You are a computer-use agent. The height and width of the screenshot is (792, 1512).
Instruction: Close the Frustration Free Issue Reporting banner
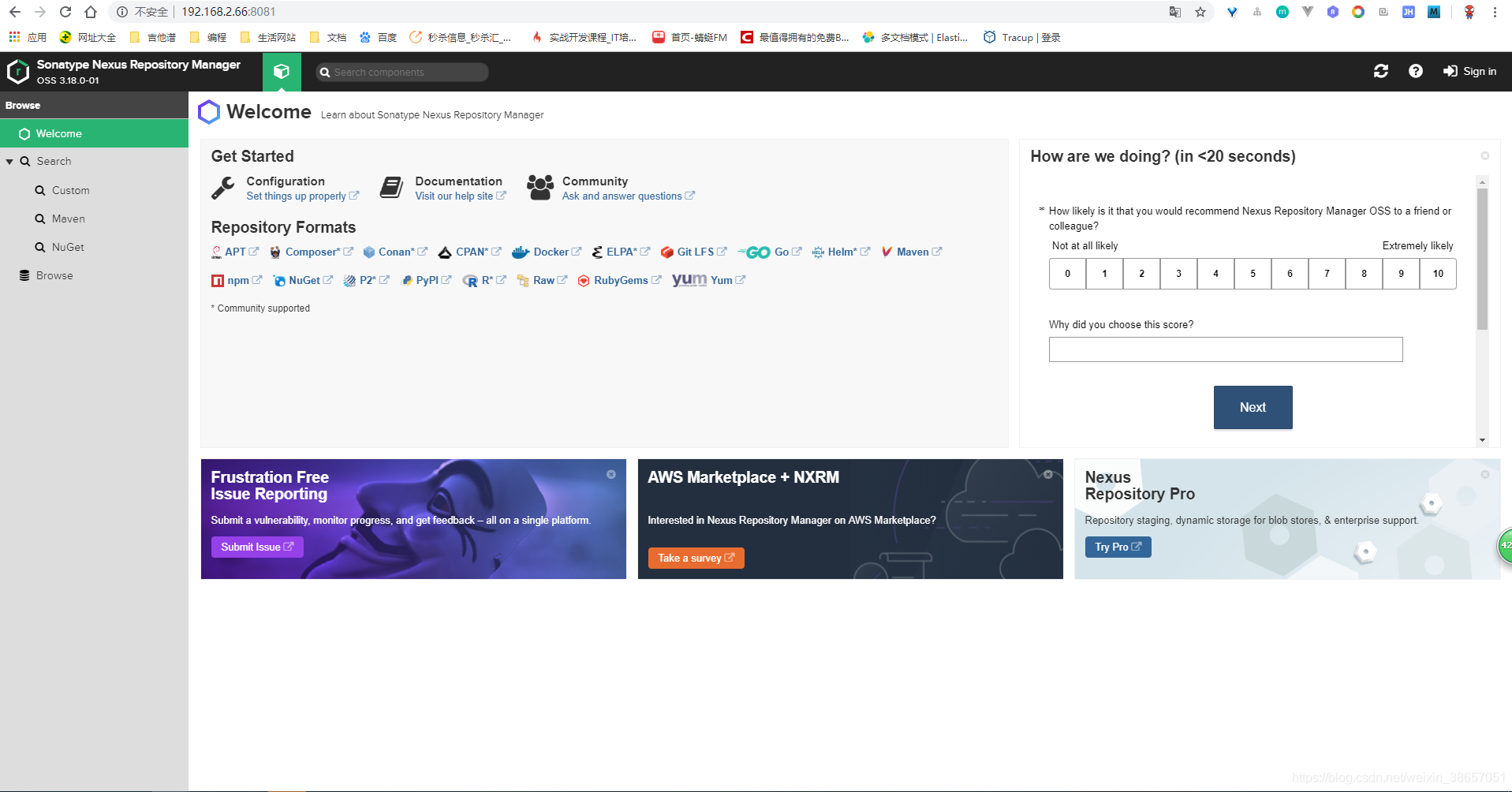click(x=610, y=474)
